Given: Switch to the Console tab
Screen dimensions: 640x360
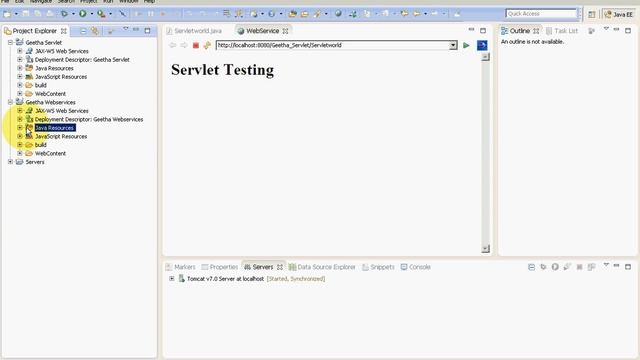Looking at the screenshot, I should (x=416, y=267).
